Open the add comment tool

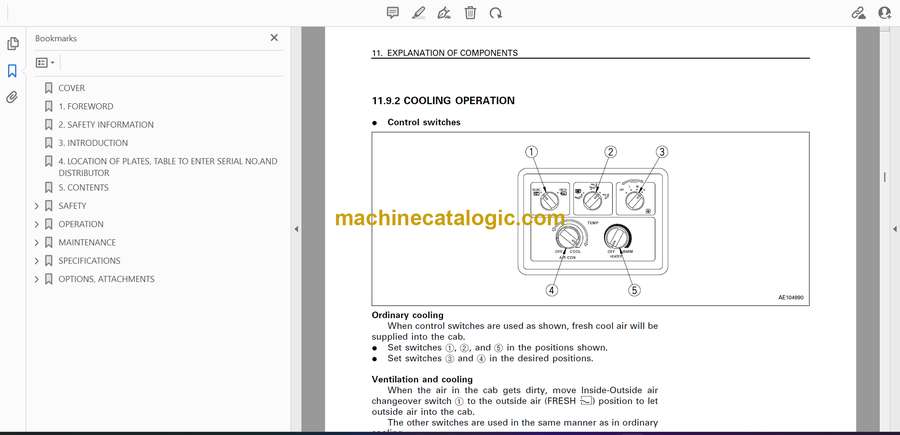(393, 13)
